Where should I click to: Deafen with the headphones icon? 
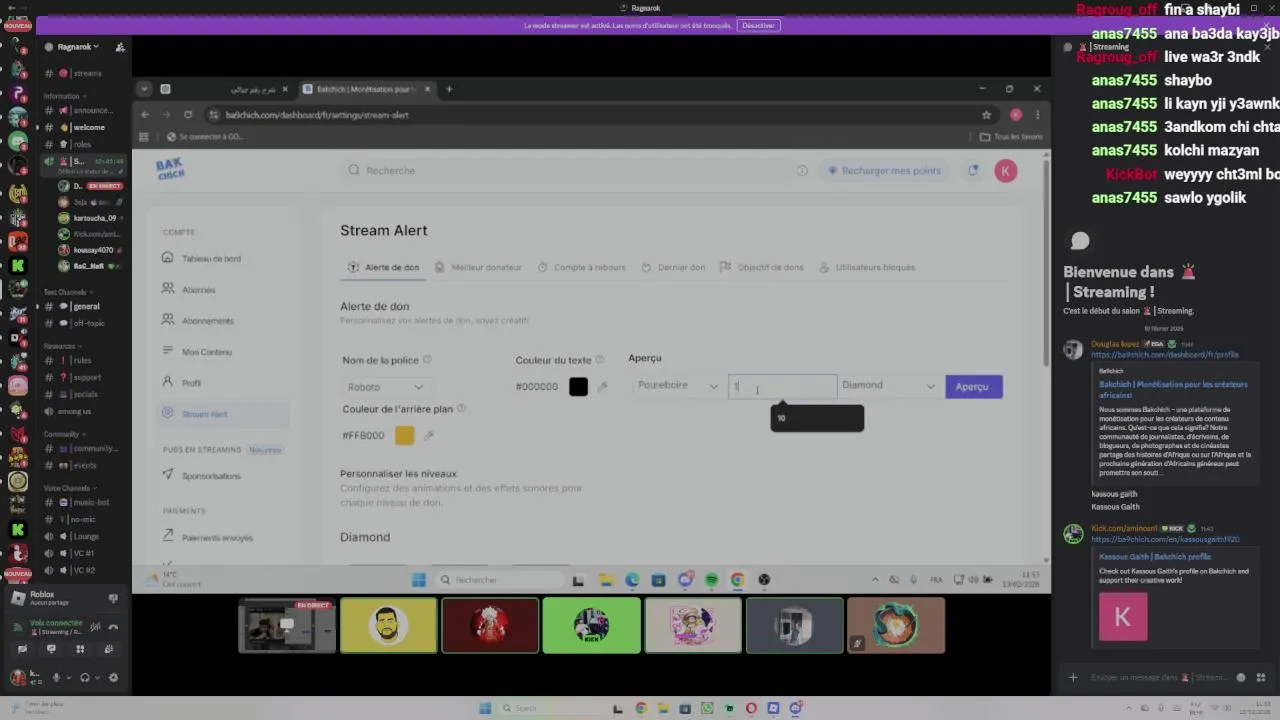click(84, 677)
